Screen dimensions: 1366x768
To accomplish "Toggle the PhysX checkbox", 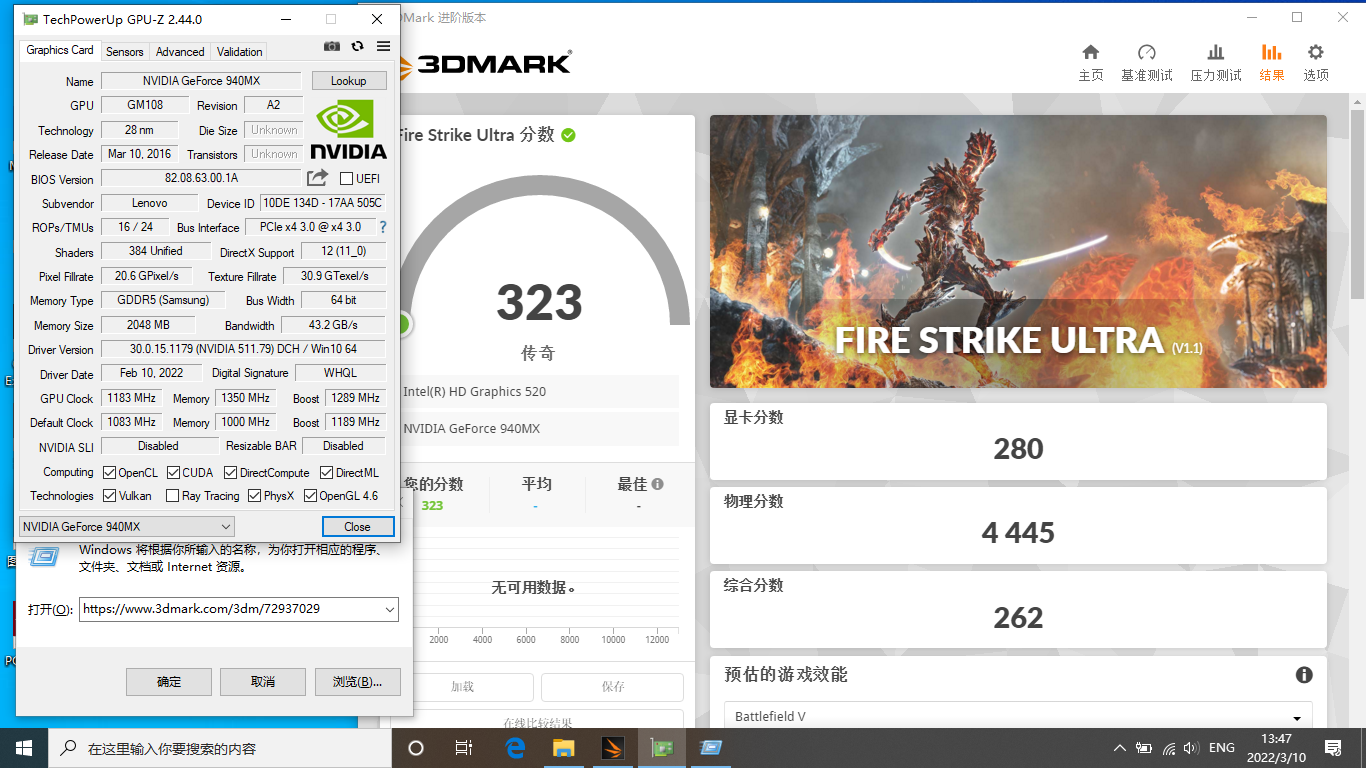I will (x=255, y=495).
